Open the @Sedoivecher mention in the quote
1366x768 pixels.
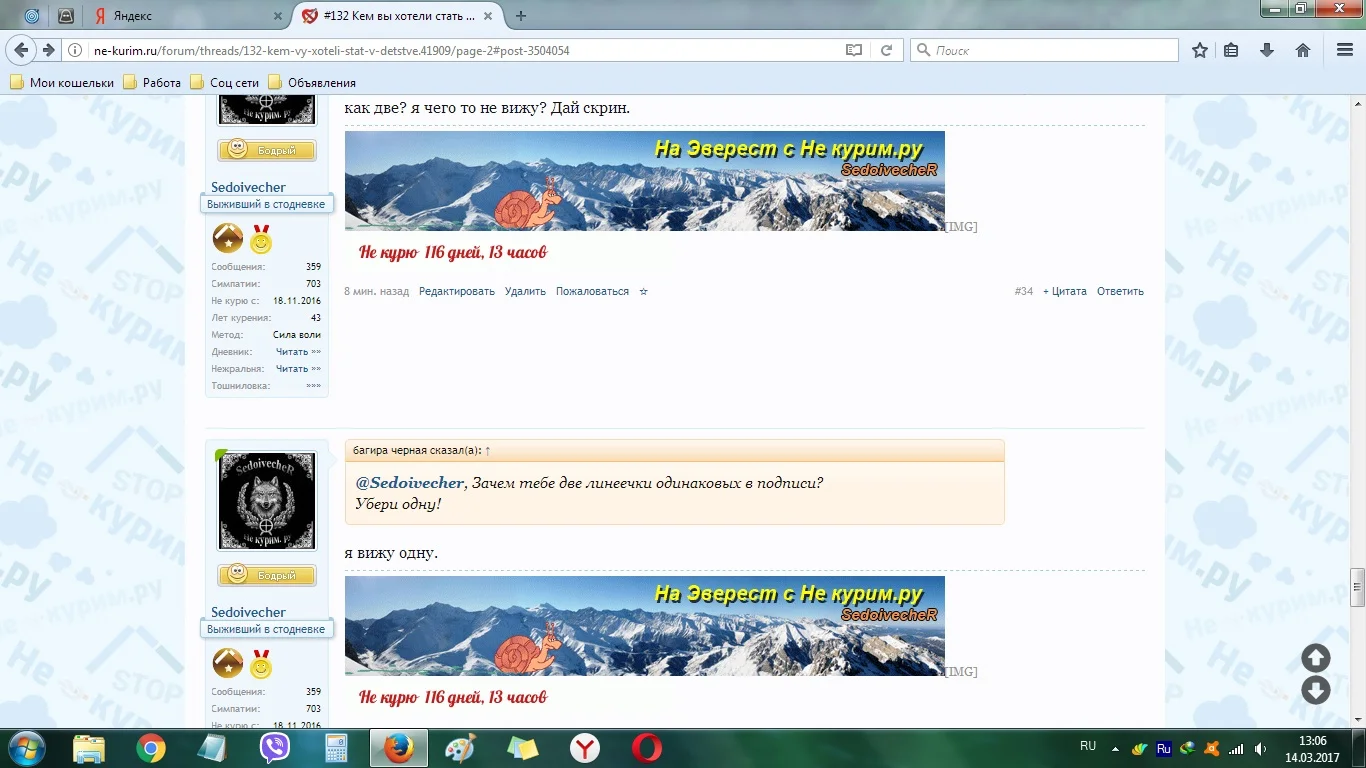tap(410, 483)
